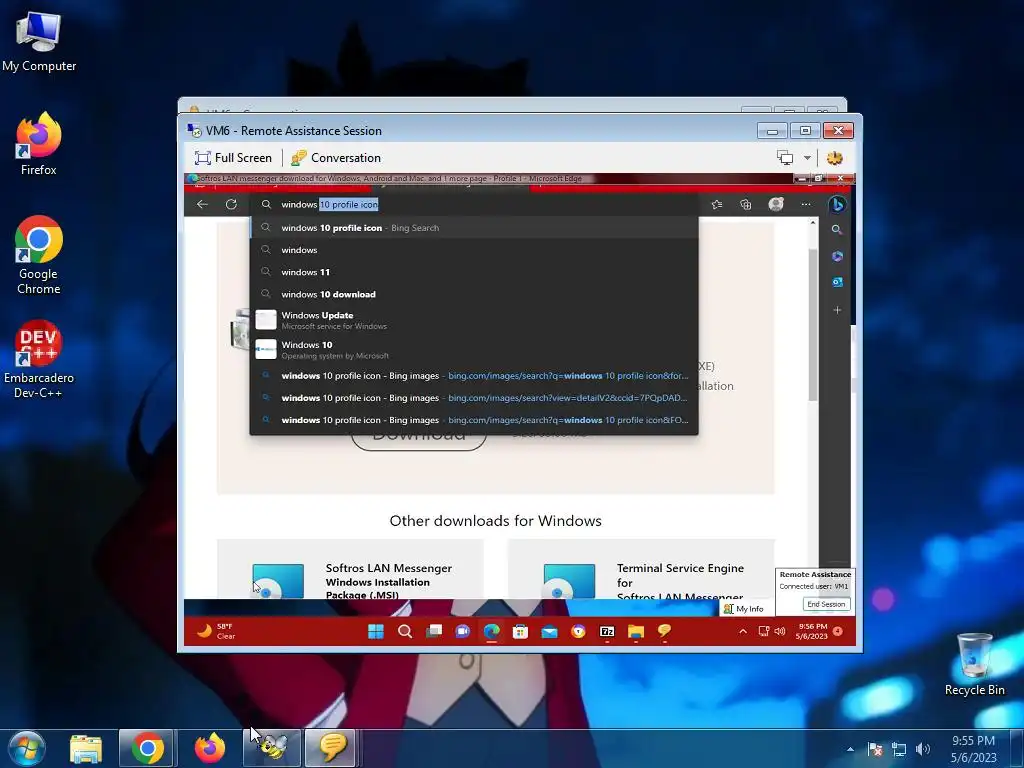Open the Outlook sidebar icon

coord(837,282)
